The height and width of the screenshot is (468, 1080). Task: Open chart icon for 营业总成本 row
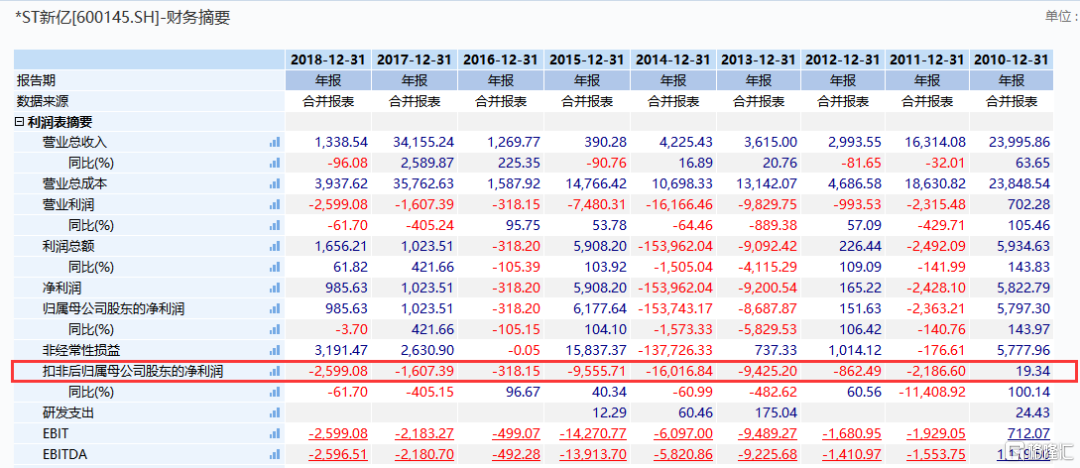pos(275,184)
